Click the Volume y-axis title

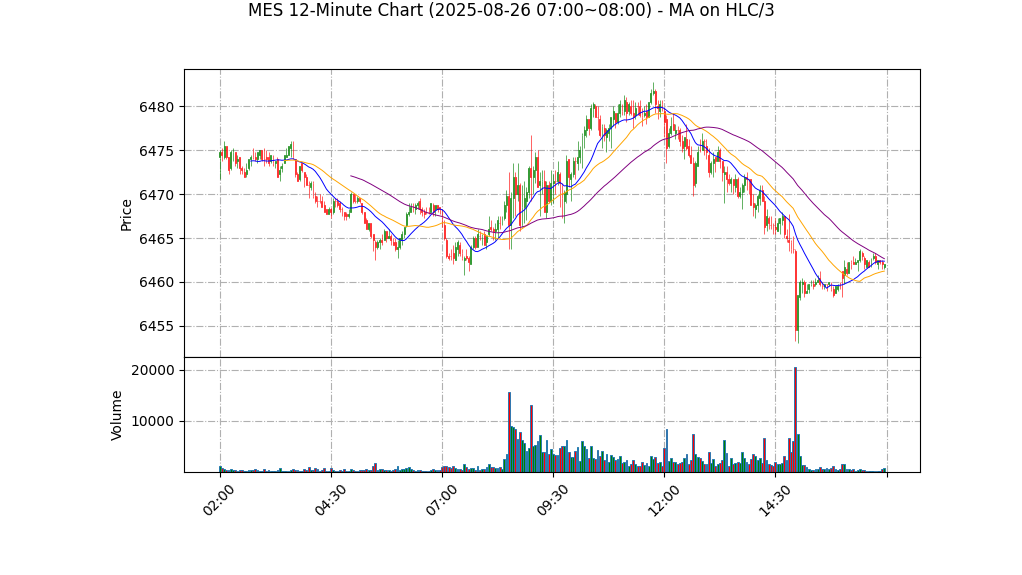[116, 415]
